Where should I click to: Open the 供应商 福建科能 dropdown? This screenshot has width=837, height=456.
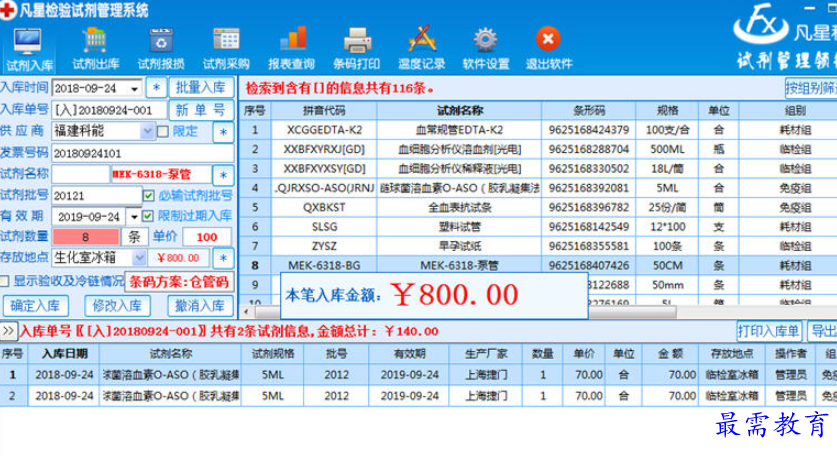[147, 131]
